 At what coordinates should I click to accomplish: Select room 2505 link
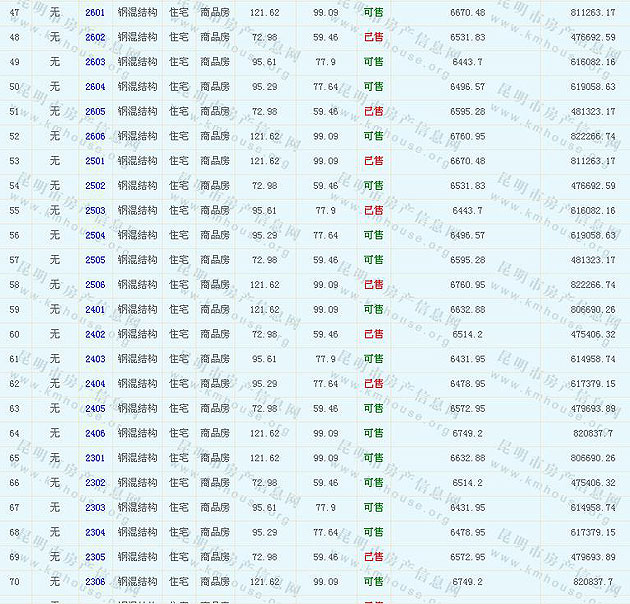point(95,260)
